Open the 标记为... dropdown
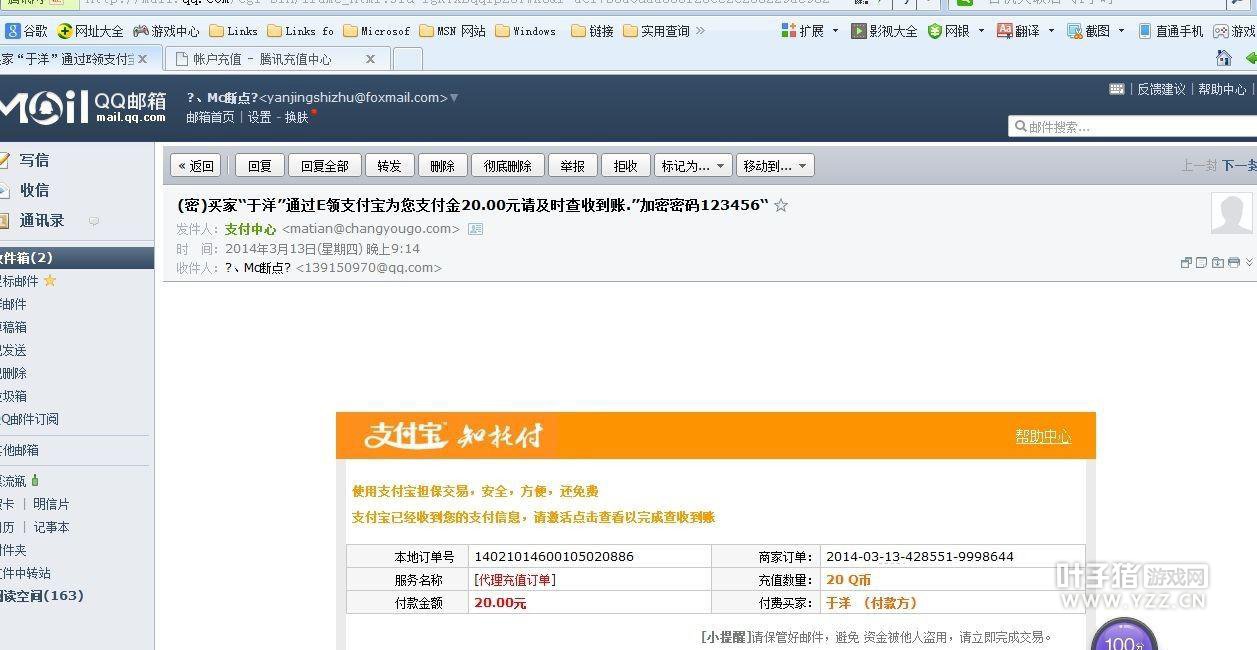 (693, 166)
